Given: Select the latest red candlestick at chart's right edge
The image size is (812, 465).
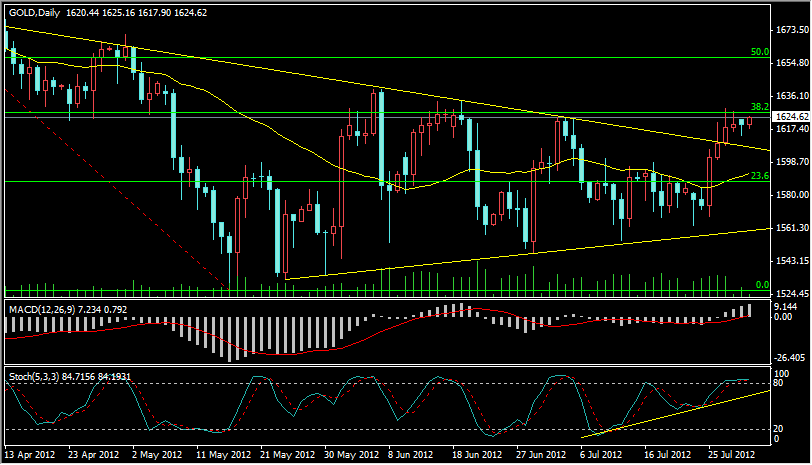Looking at the screenshot, I should pos(749,122).
